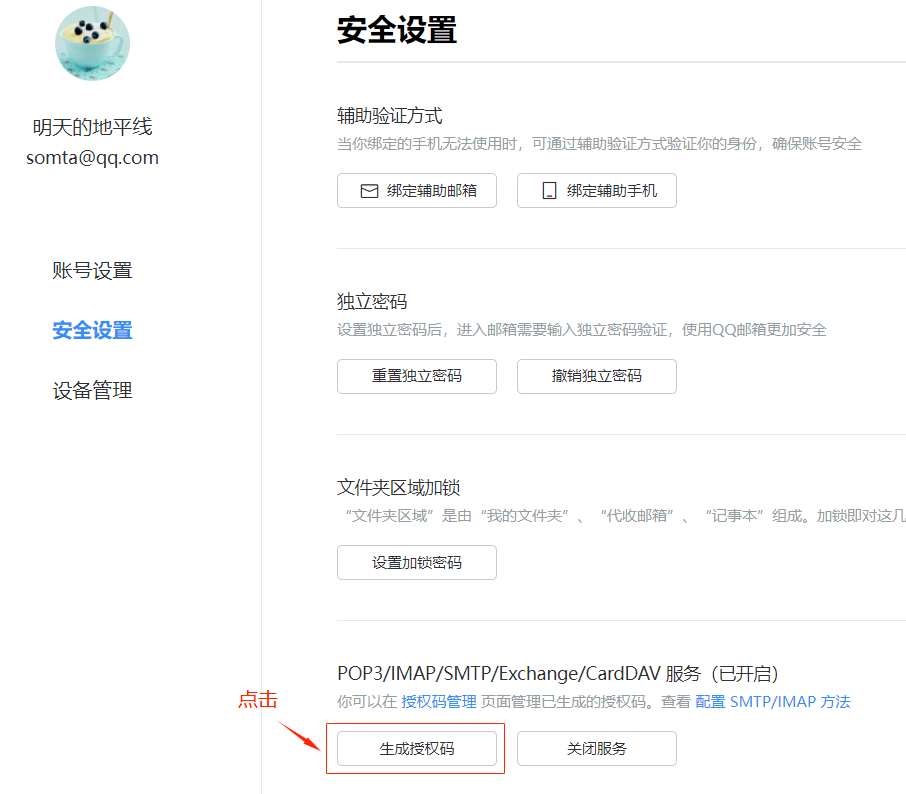Go to 设备管理 in the sidebar
This screenshot has height=794, width=906.
[x=92, y=390]
